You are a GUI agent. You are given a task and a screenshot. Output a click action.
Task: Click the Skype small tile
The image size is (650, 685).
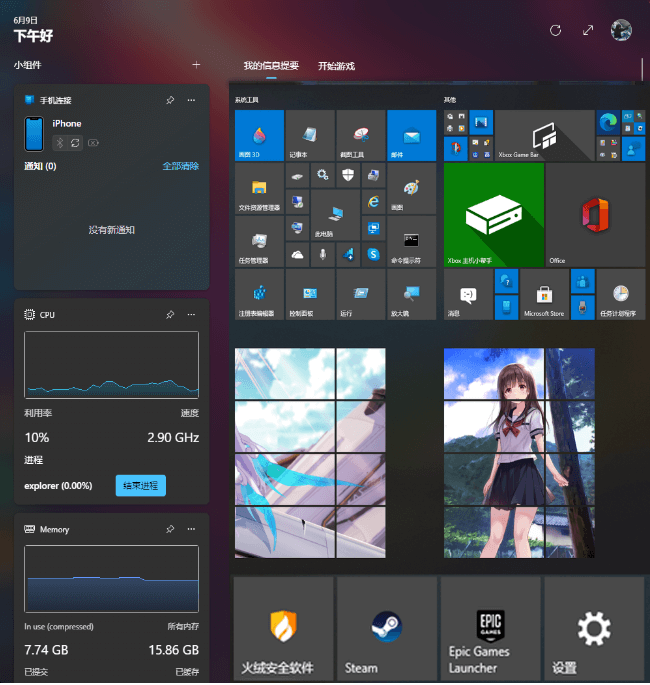(373, 254)
